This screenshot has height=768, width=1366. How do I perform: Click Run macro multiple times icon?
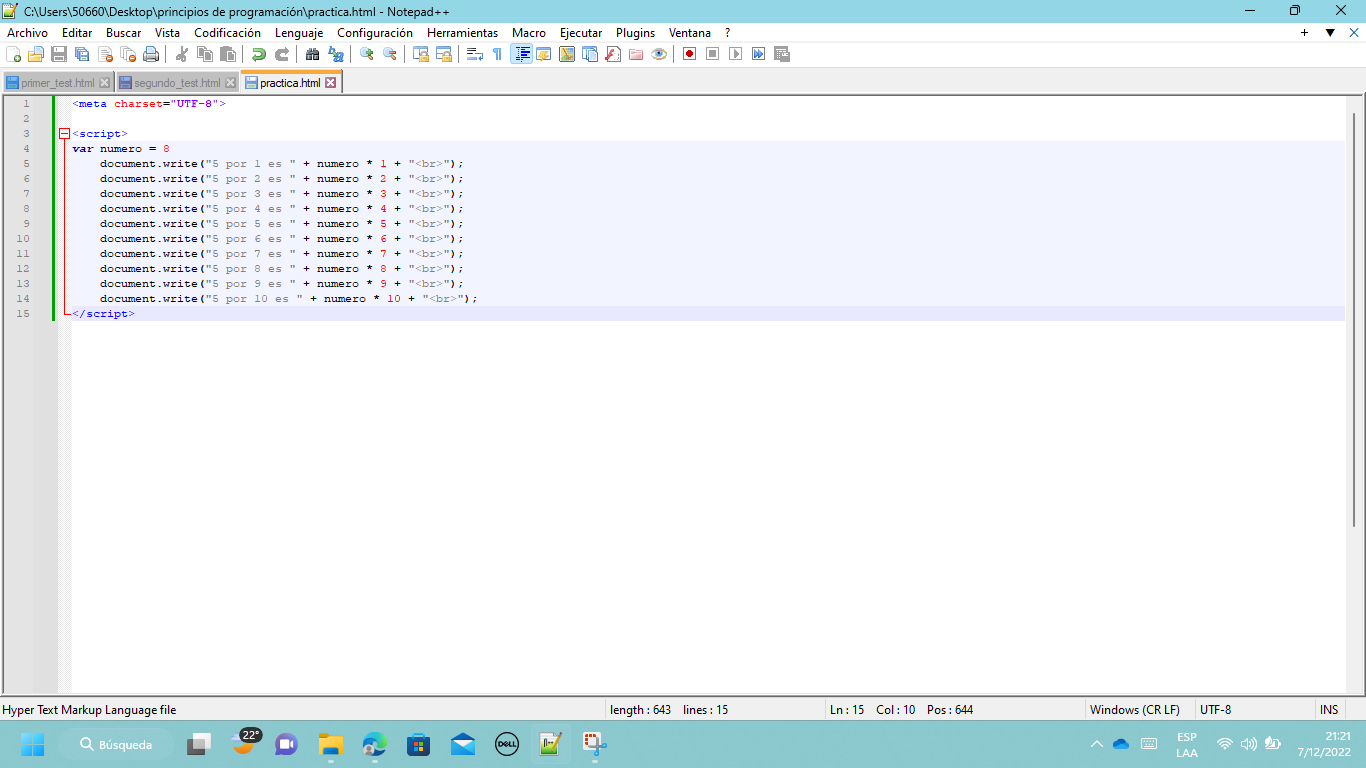pyautogui.click(x=759, y=54)
